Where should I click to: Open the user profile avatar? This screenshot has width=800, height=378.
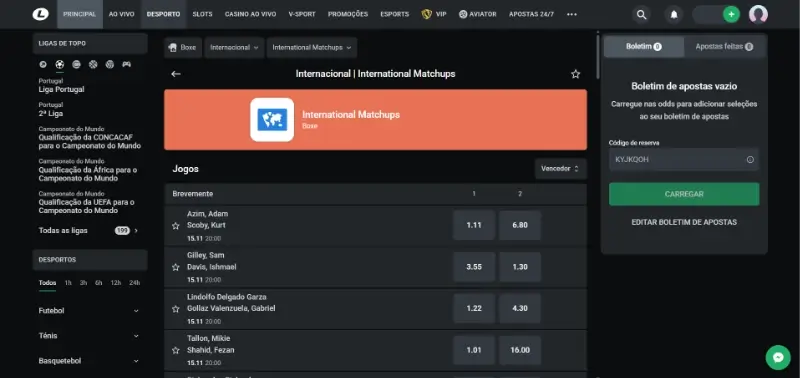tap(758, 15)
